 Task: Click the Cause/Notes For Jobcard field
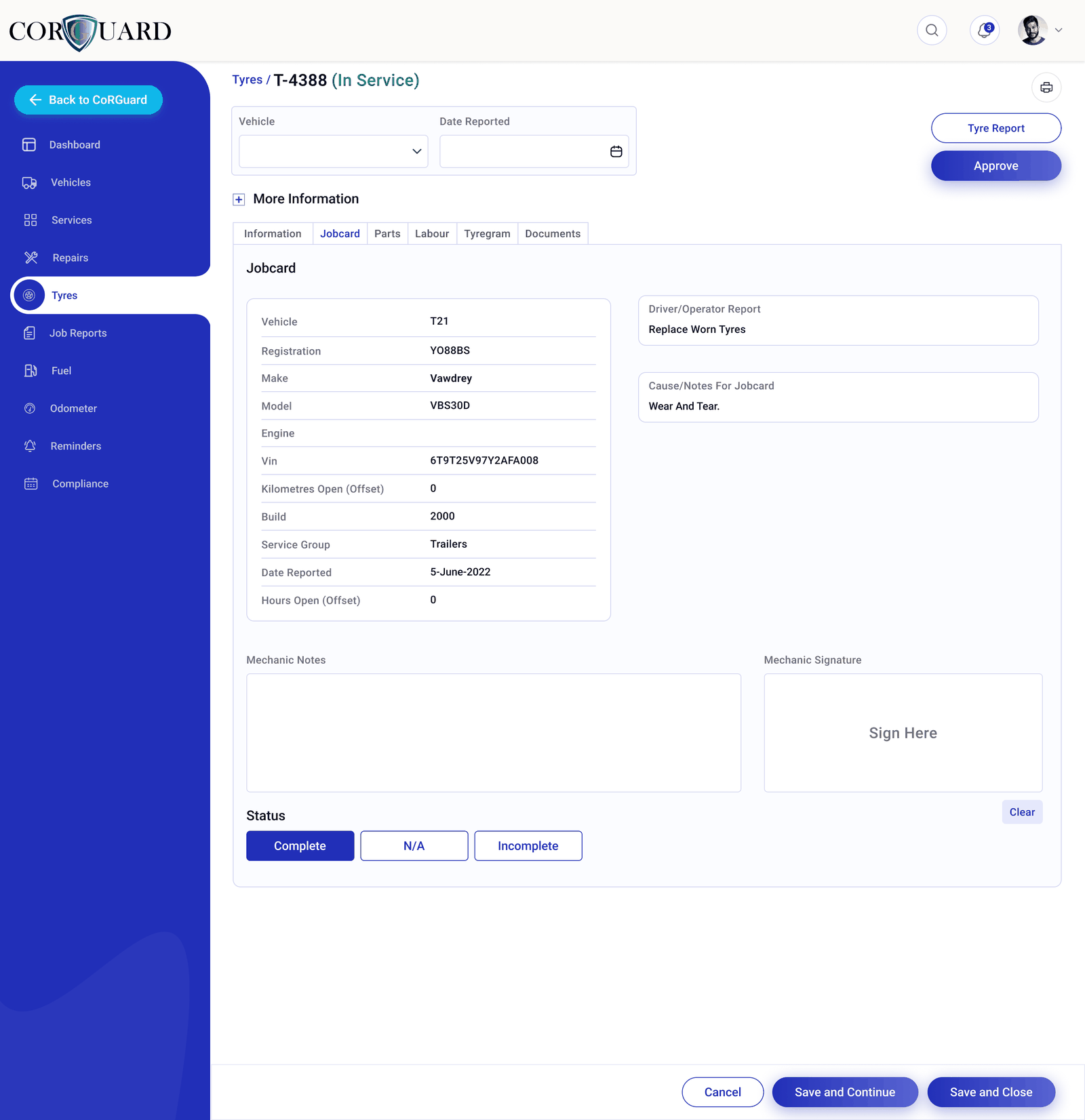click(838, 397)
